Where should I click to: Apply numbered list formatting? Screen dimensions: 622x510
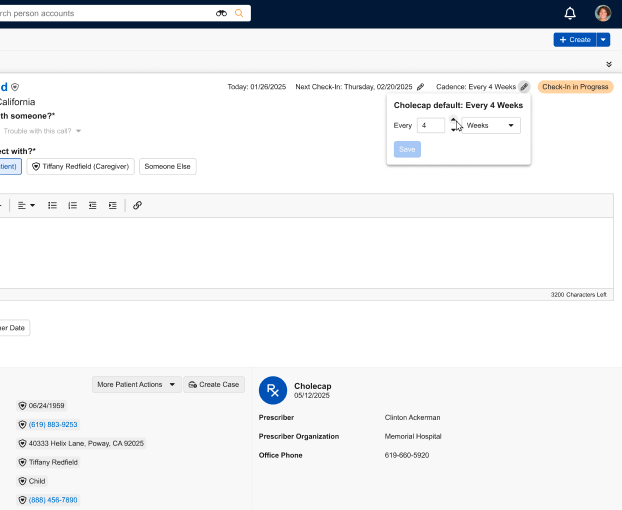(x=73, y=205)
